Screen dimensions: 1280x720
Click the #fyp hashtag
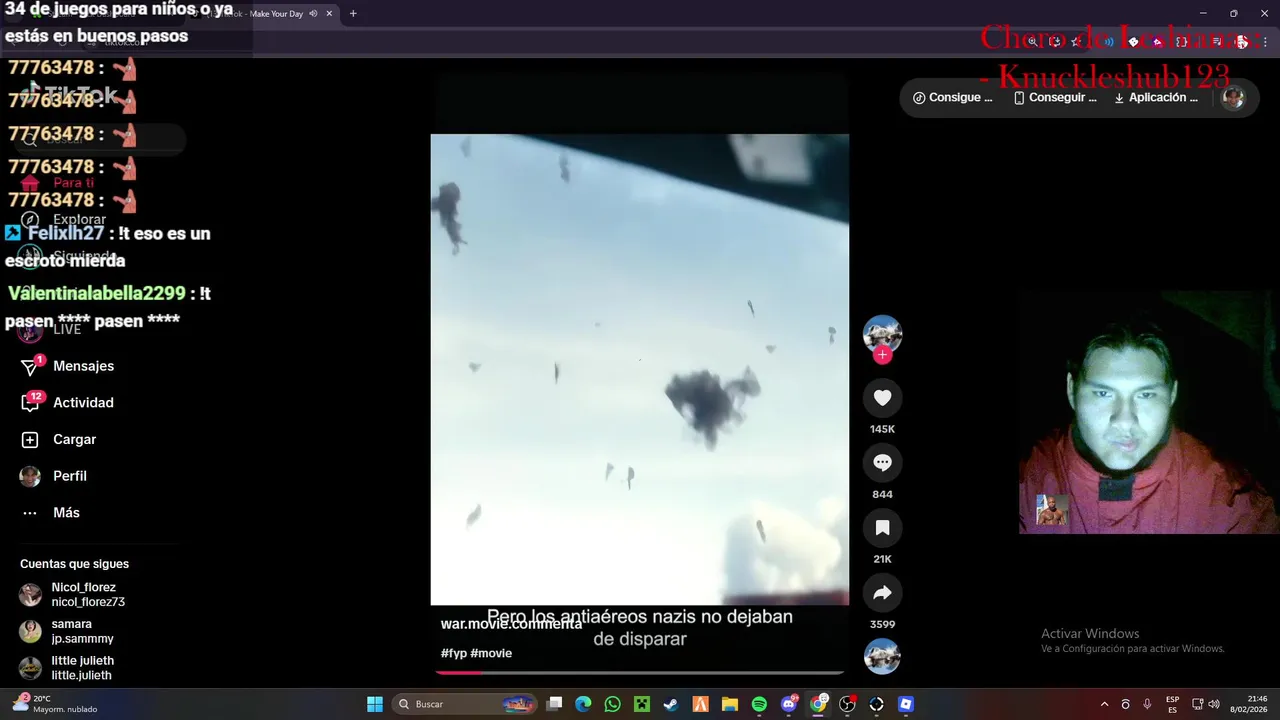[454, 653]
